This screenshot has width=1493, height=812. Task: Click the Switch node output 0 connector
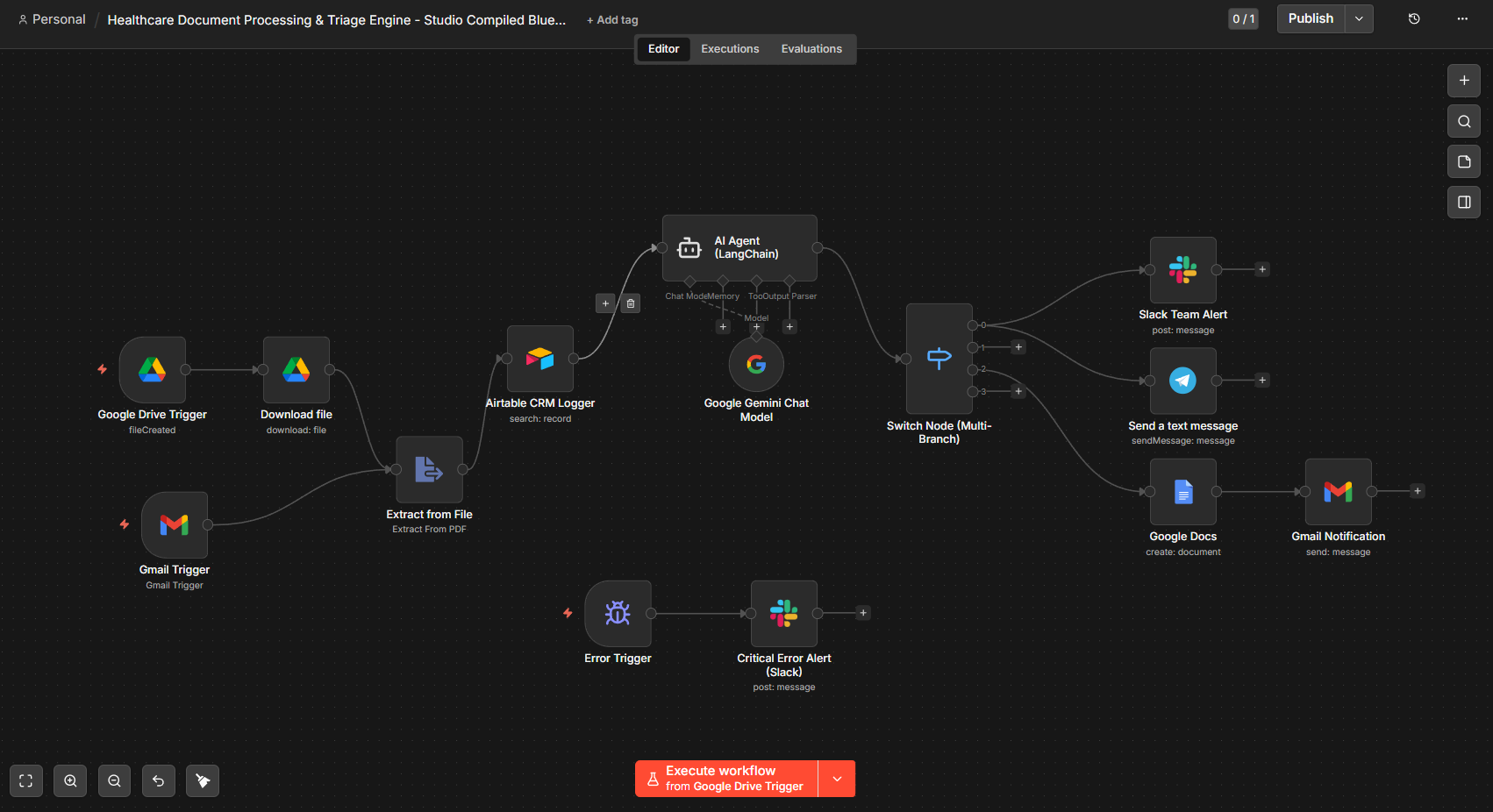972,325
